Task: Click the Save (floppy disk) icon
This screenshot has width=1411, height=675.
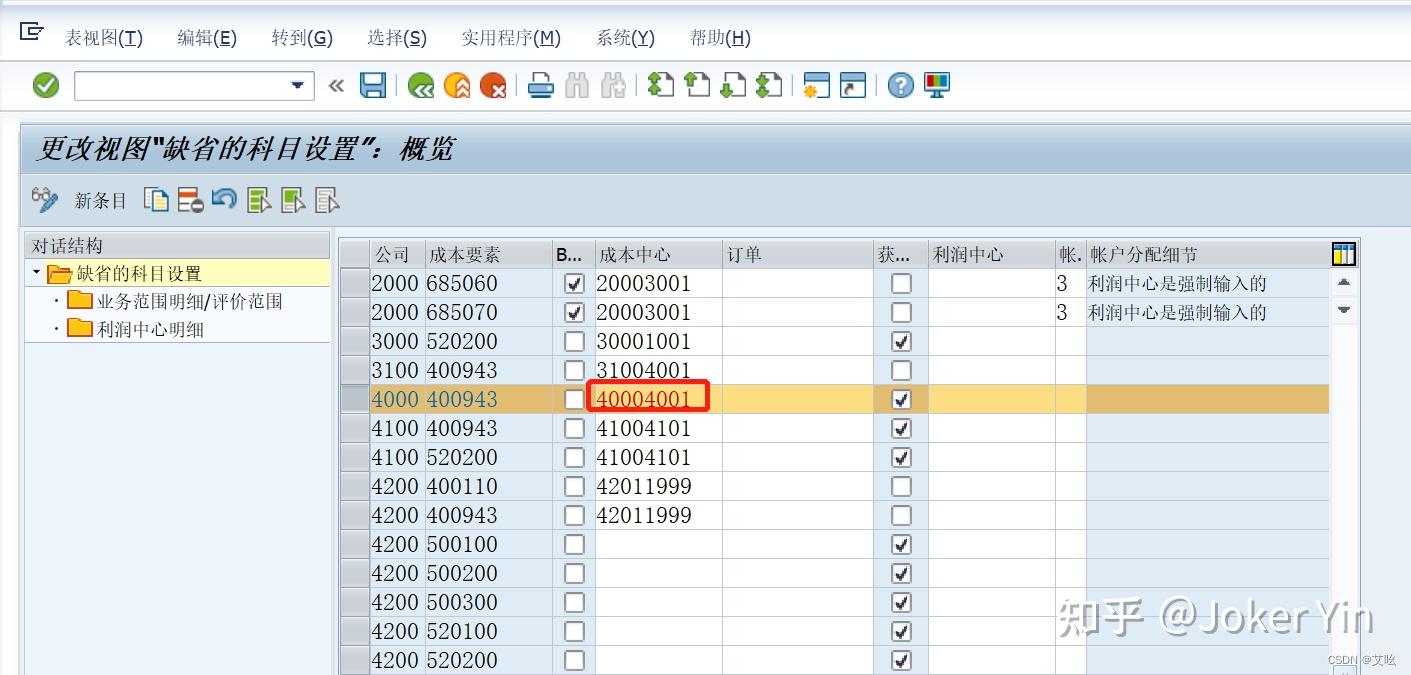Action: 373,85
